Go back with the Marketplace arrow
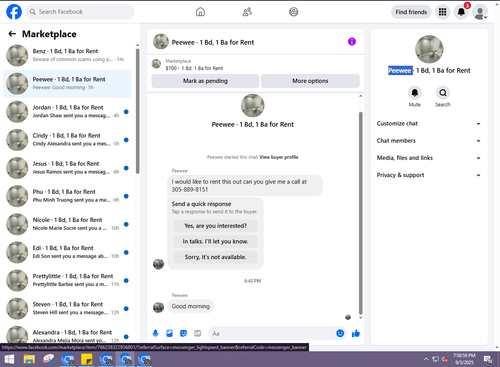500x367 pixels. click(x=12, y=34)
